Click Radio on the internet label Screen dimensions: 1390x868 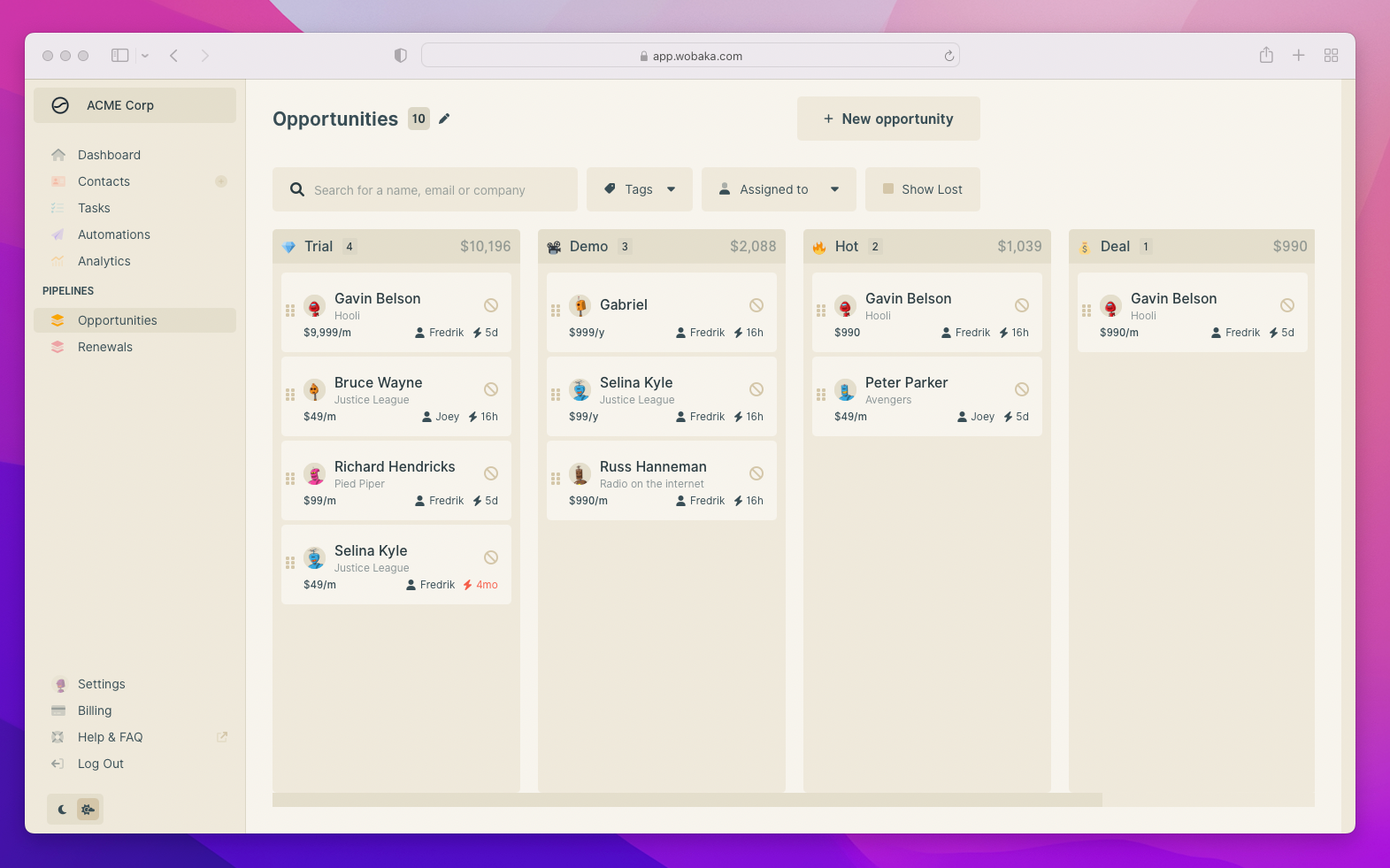(652, 484)
